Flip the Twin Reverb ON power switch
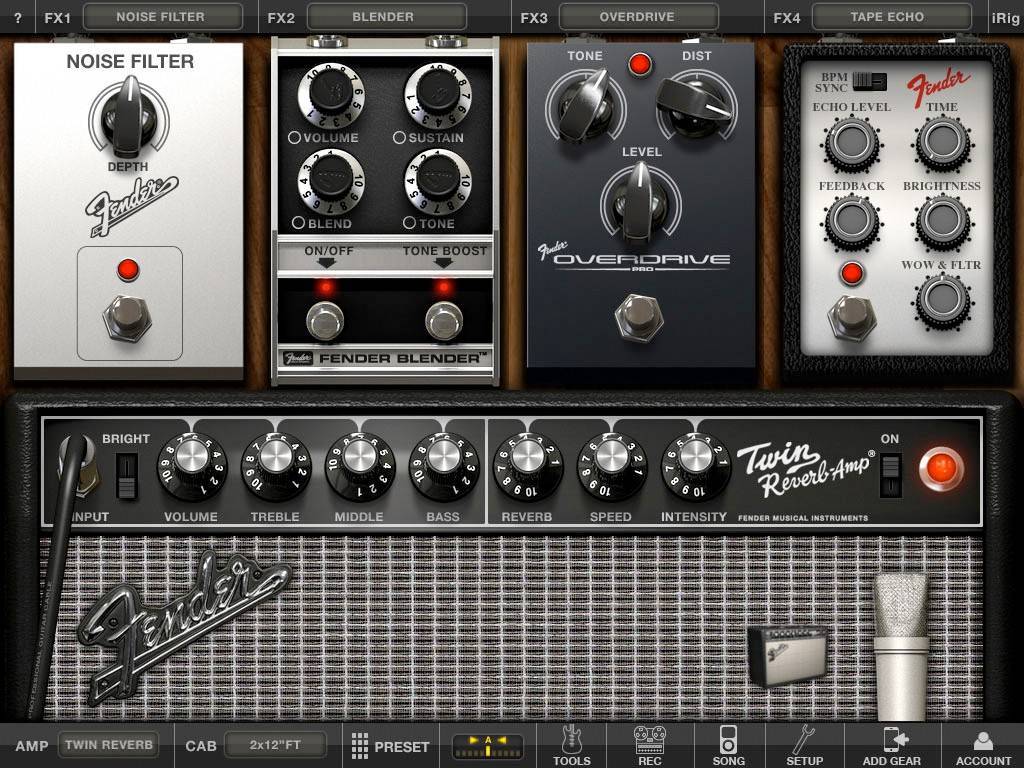Screen dimensions: 1024x768 click(x=889, y=475)
